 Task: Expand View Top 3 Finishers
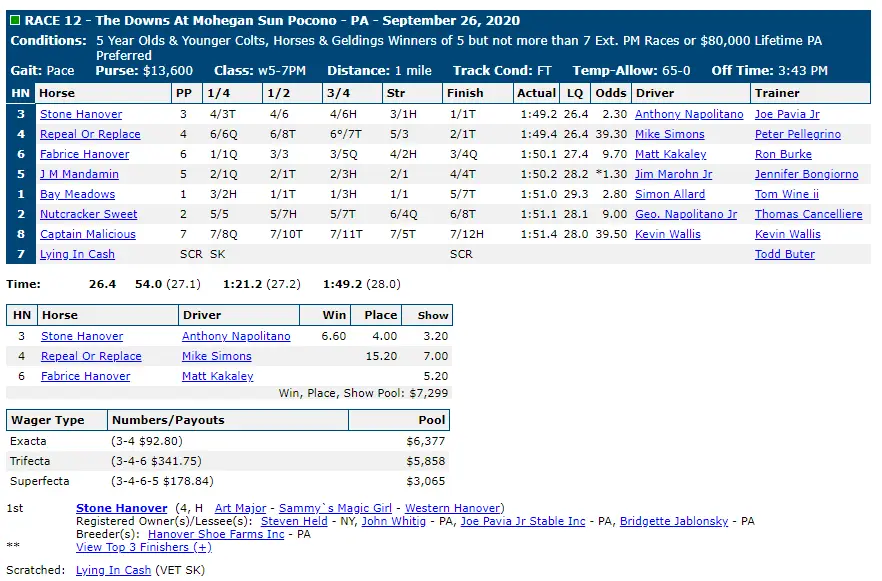[144, 547]
